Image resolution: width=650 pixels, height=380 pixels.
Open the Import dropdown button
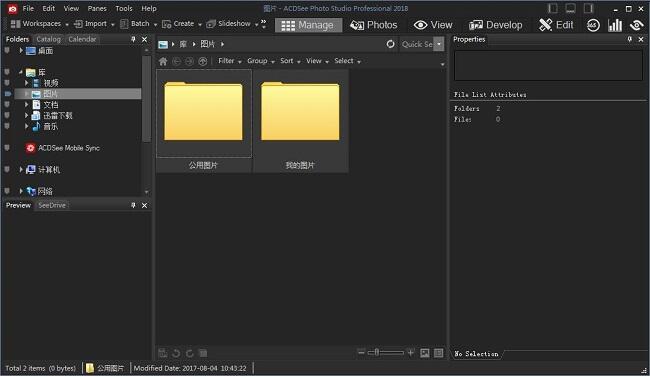(x=94, y=24)
